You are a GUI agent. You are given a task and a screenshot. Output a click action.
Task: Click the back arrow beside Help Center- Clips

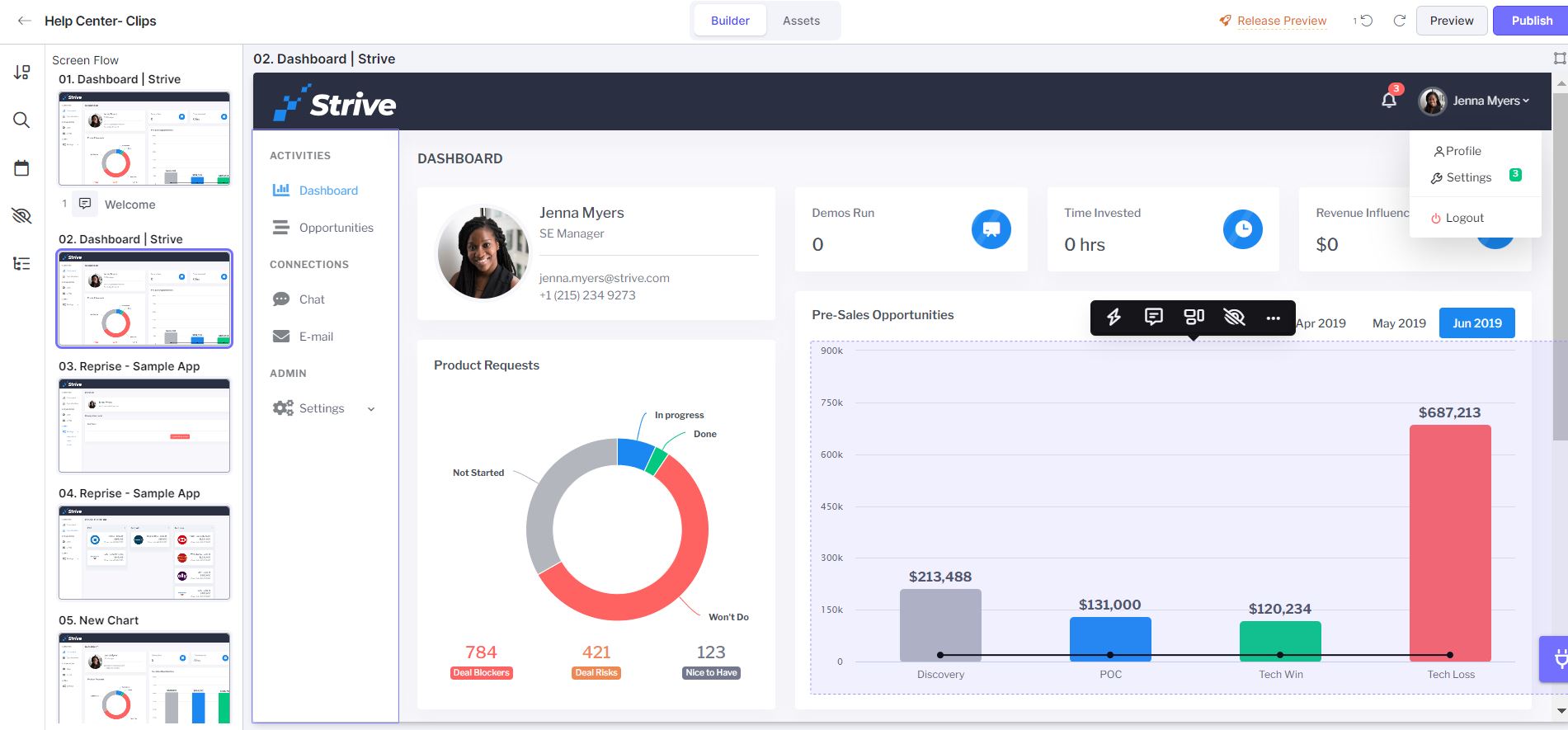24,21
